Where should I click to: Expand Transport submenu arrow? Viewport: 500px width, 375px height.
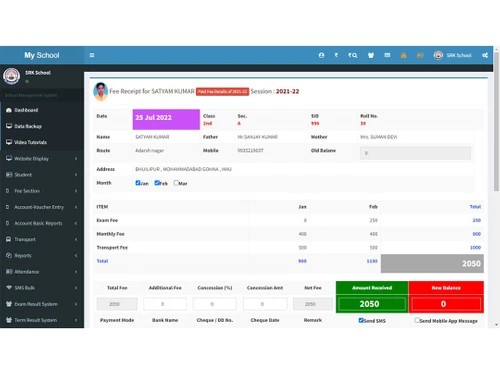tap(76, 239)
